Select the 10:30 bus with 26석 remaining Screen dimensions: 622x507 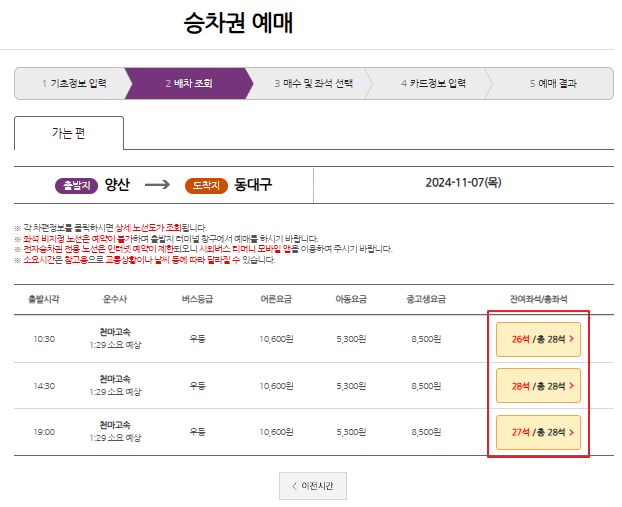[x=538, y=339]
